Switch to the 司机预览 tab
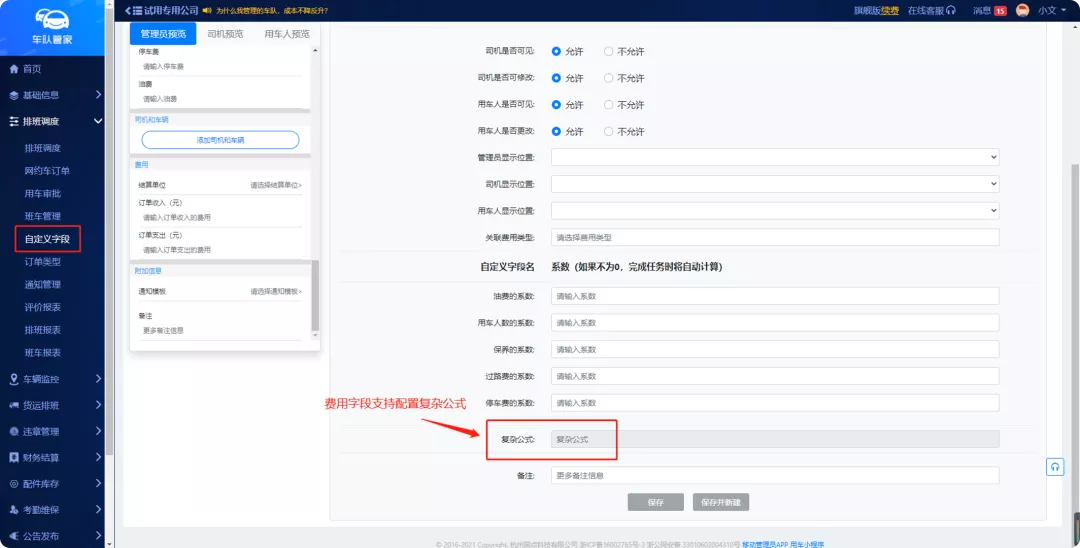Viewport: 1080px width, 548px height. (224, 34)
